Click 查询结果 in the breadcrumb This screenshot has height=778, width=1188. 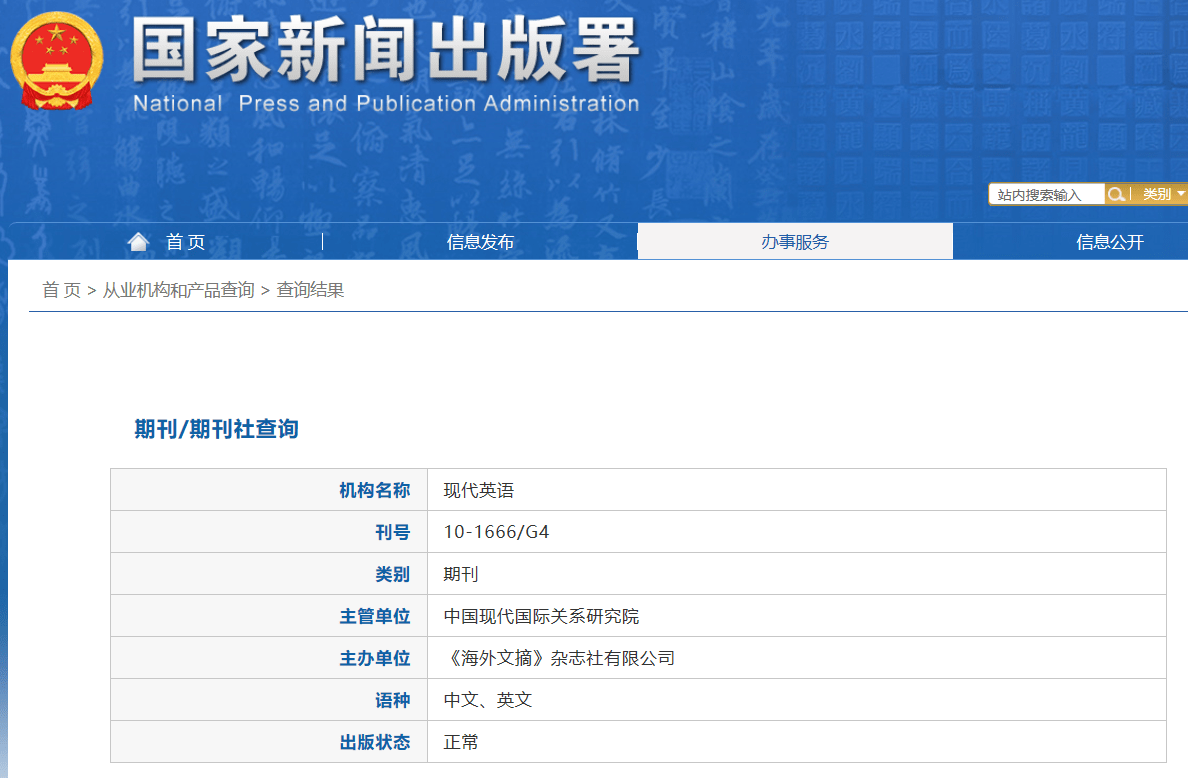[310, 290]
